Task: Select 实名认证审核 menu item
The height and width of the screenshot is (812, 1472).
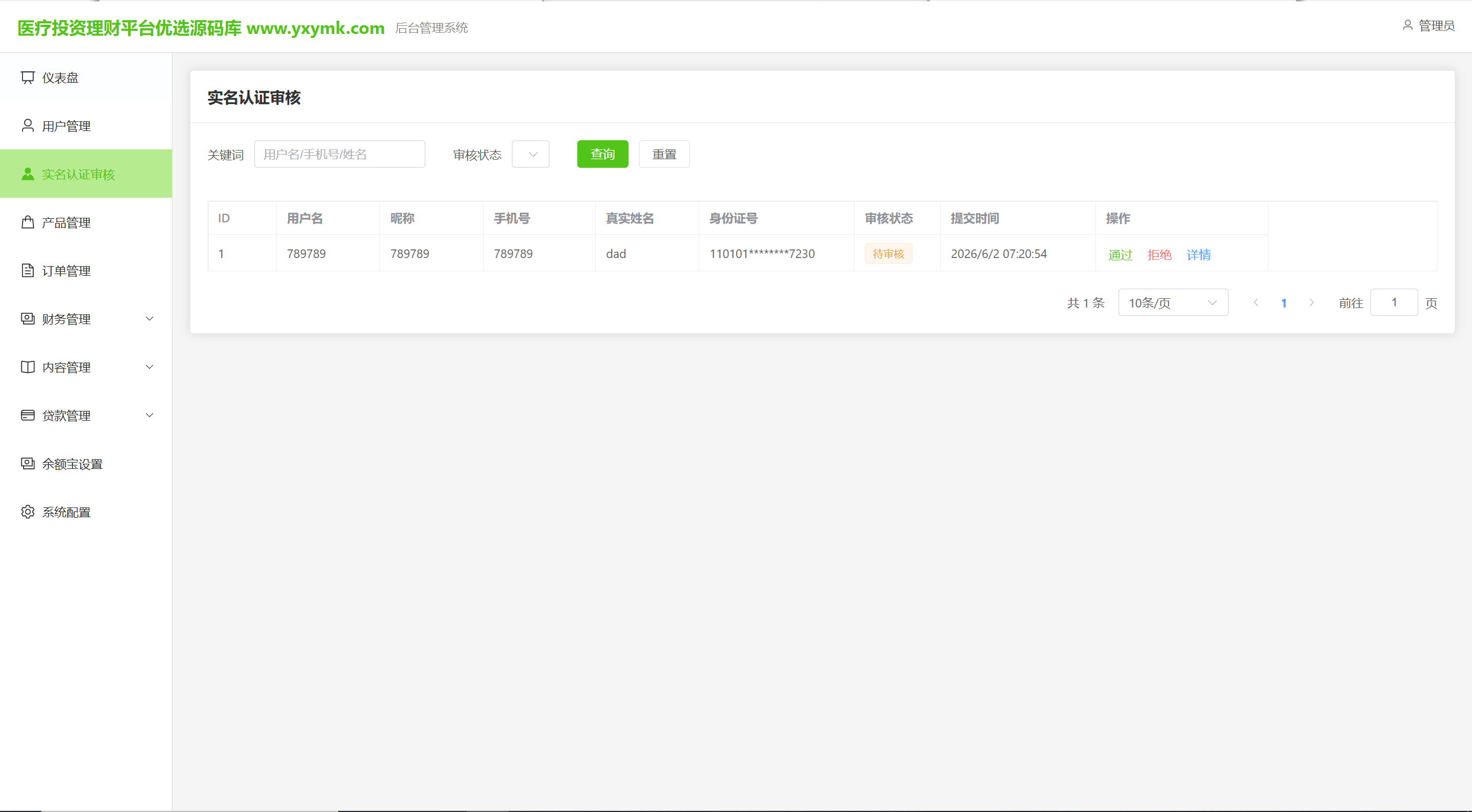Action: click(86, 174)
